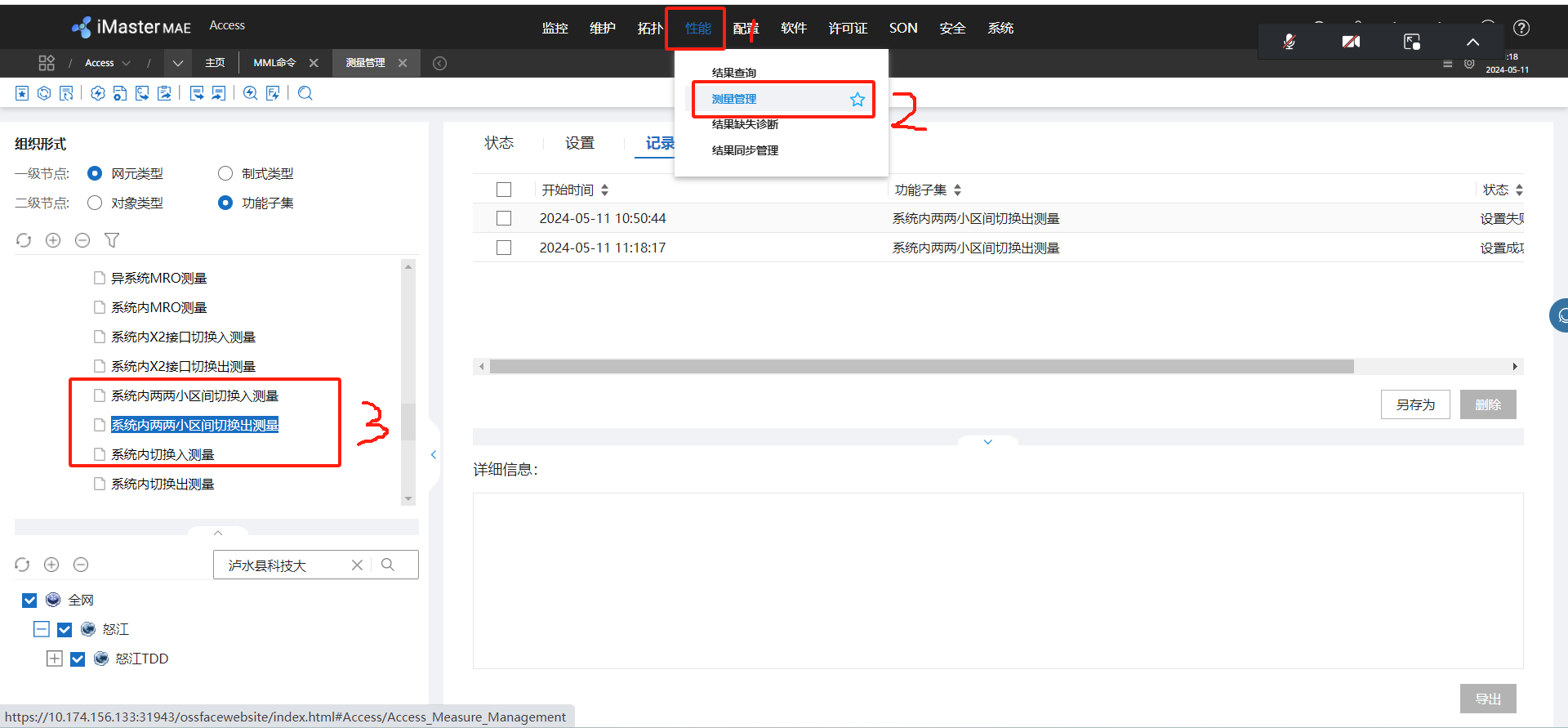This screenshot has height=728, width=1568.
Task: Uncheck the 怒江TDD checkbox
Action: pyautogui.click(x=78, y=659)
